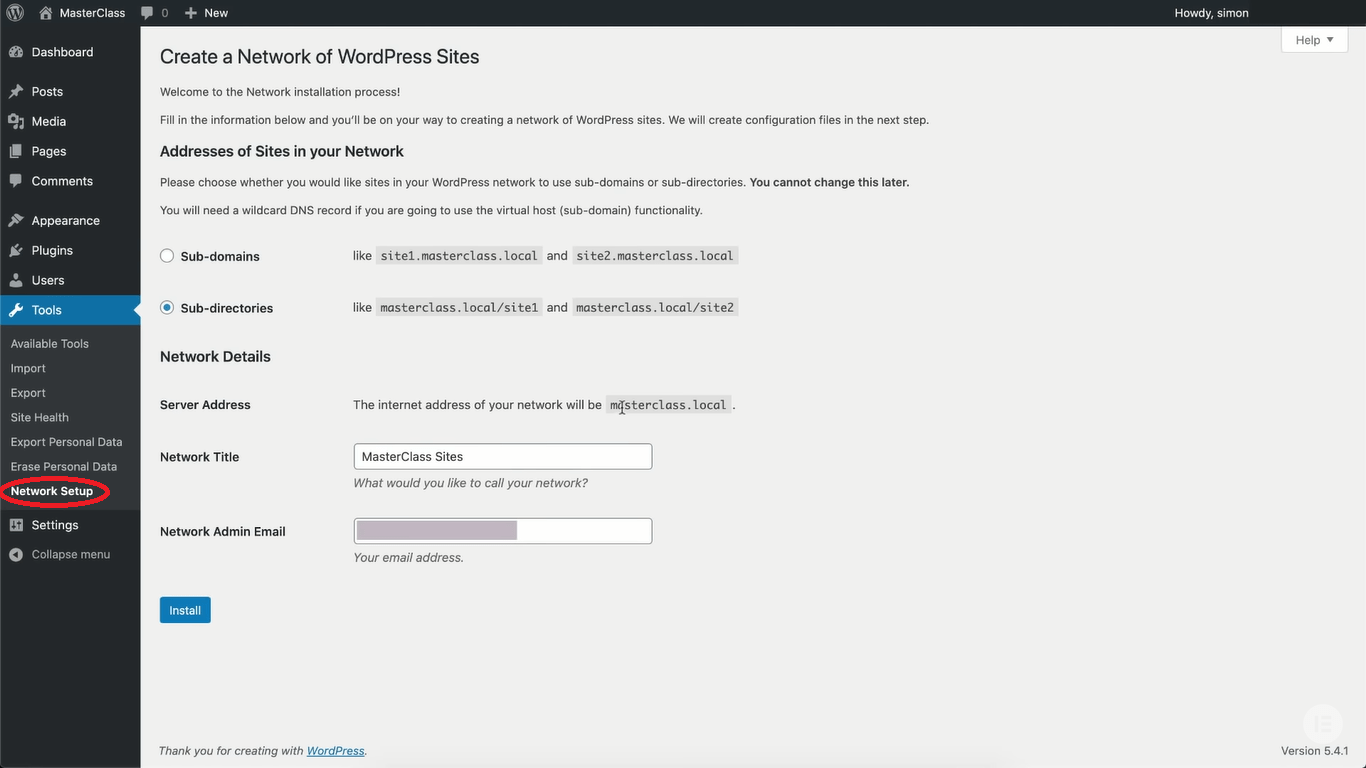Click the Install button
This screenshot has height=768, width=1366.
(x=185, y=610)
